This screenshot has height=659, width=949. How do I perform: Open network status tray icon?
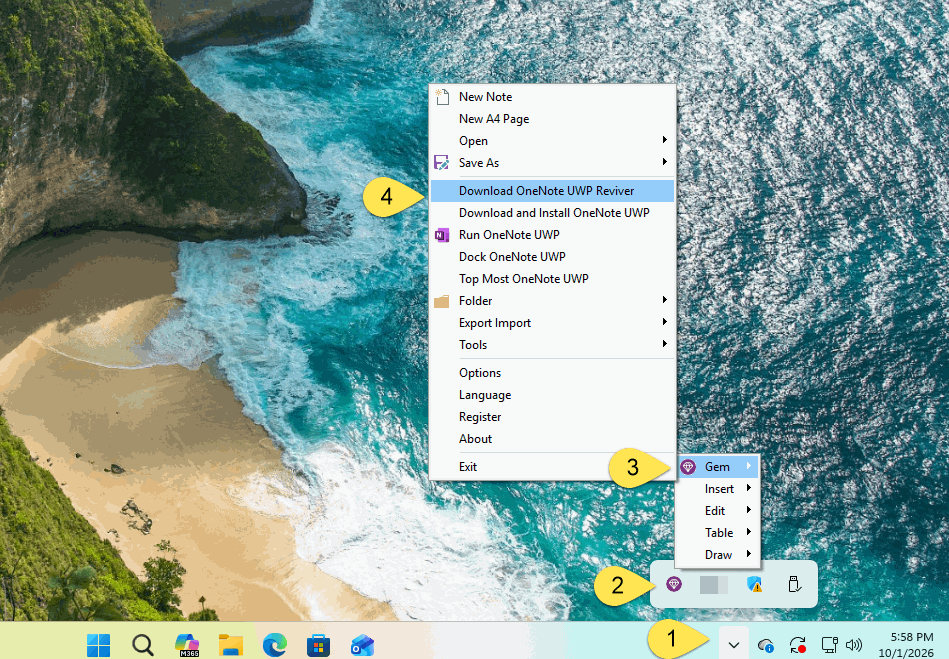829,645
